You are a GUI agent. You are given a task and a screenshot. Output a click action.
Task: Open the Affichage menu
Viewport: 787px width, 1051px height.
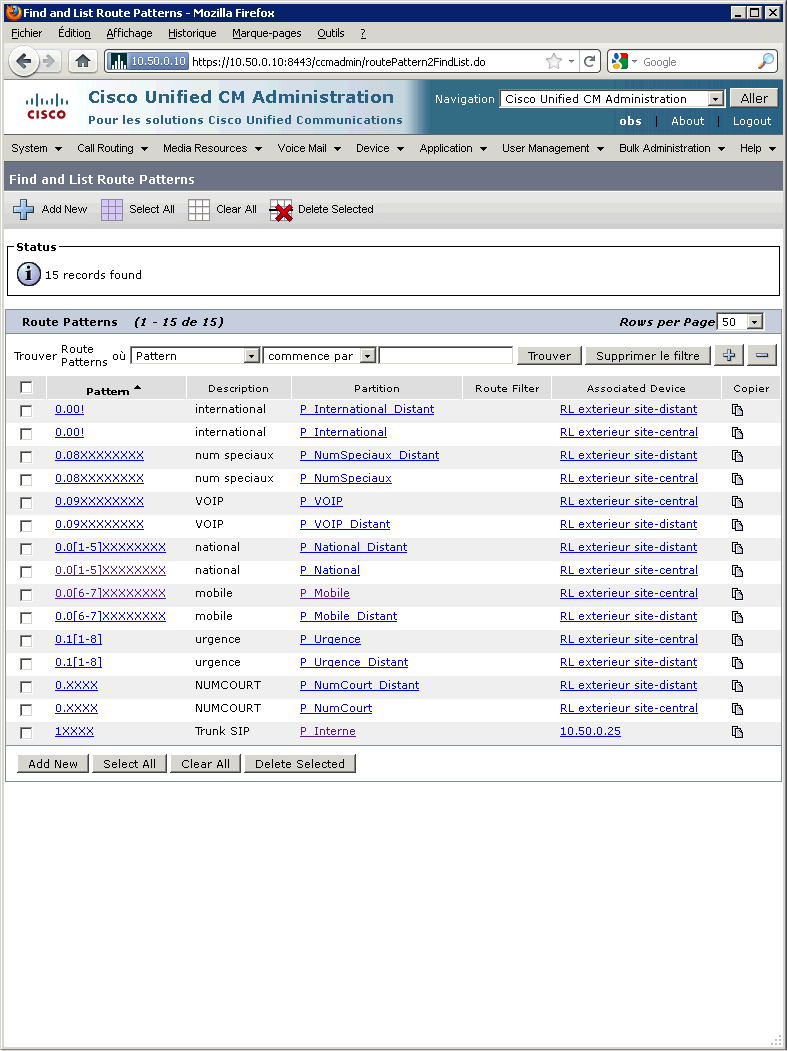pyautogui.click(x=129, y=33)
